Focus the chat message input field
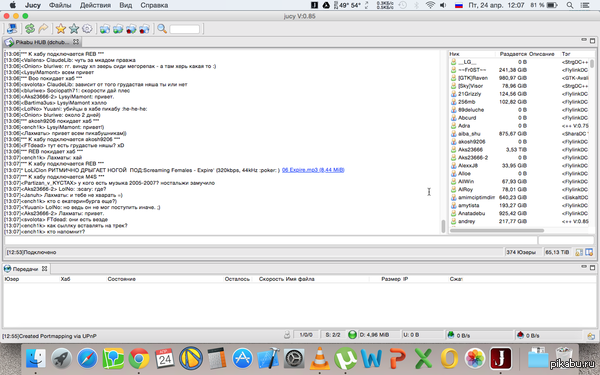The image size is (600, 375). pos(271,240)
